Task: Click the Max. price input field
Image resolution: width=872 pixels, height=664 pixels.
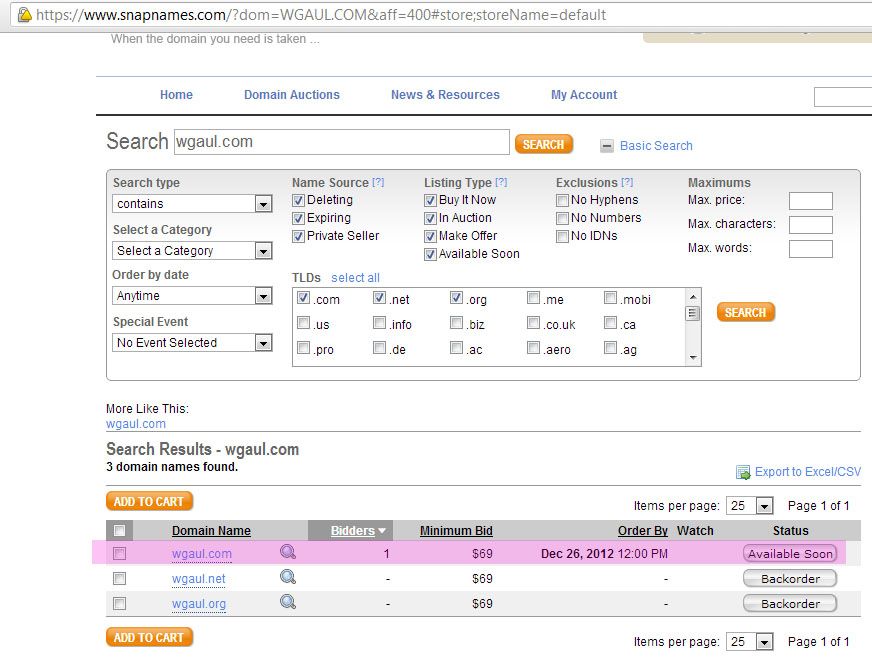Action: click(x=810, y=201)
